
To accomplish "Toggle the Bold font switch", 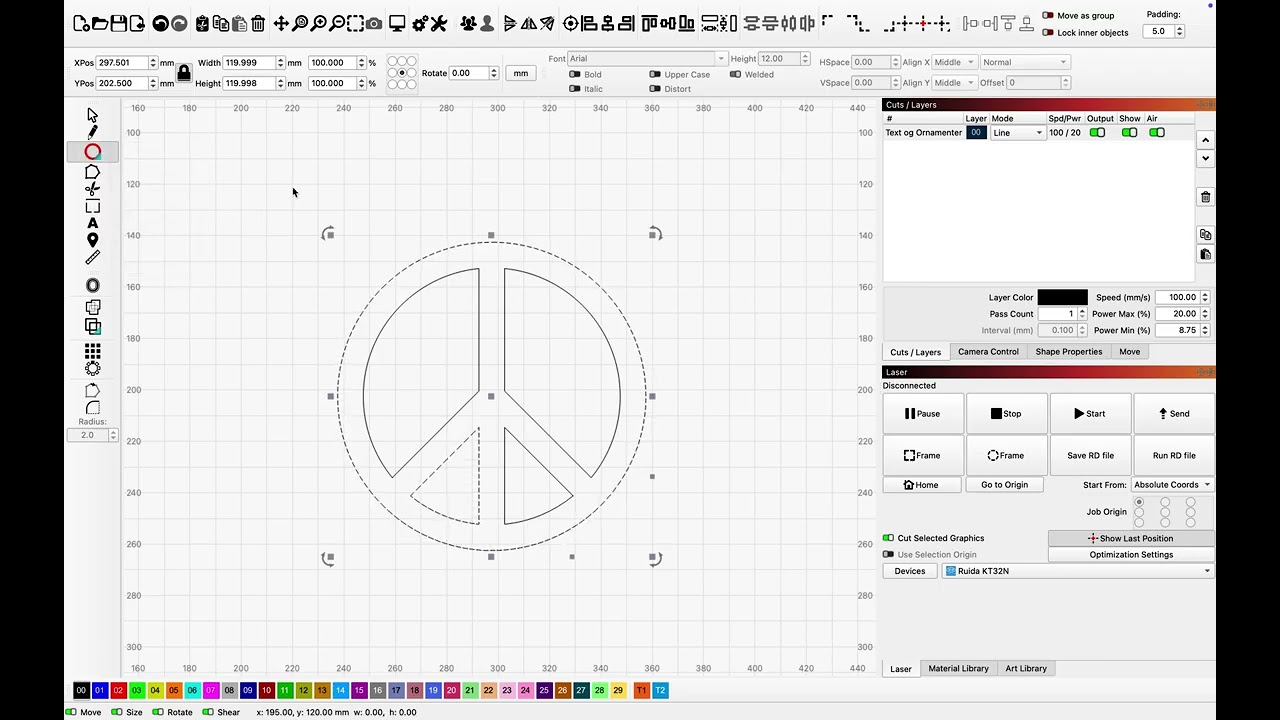I will pyautogui.click(x=575, y=75).
